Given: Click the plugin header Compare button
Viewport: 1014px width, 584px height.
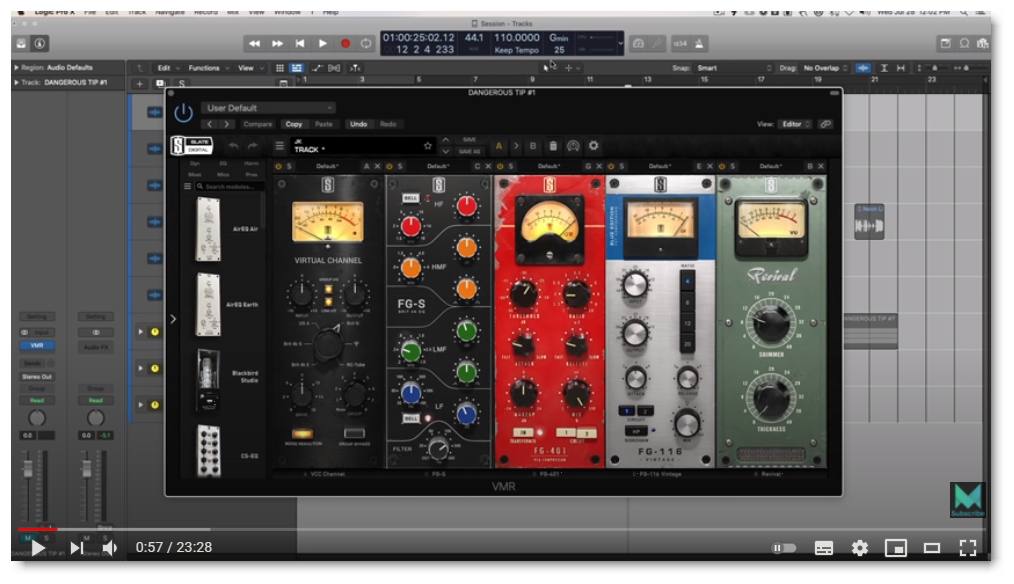Looking at the screenshot, I should tap(257, 124).
